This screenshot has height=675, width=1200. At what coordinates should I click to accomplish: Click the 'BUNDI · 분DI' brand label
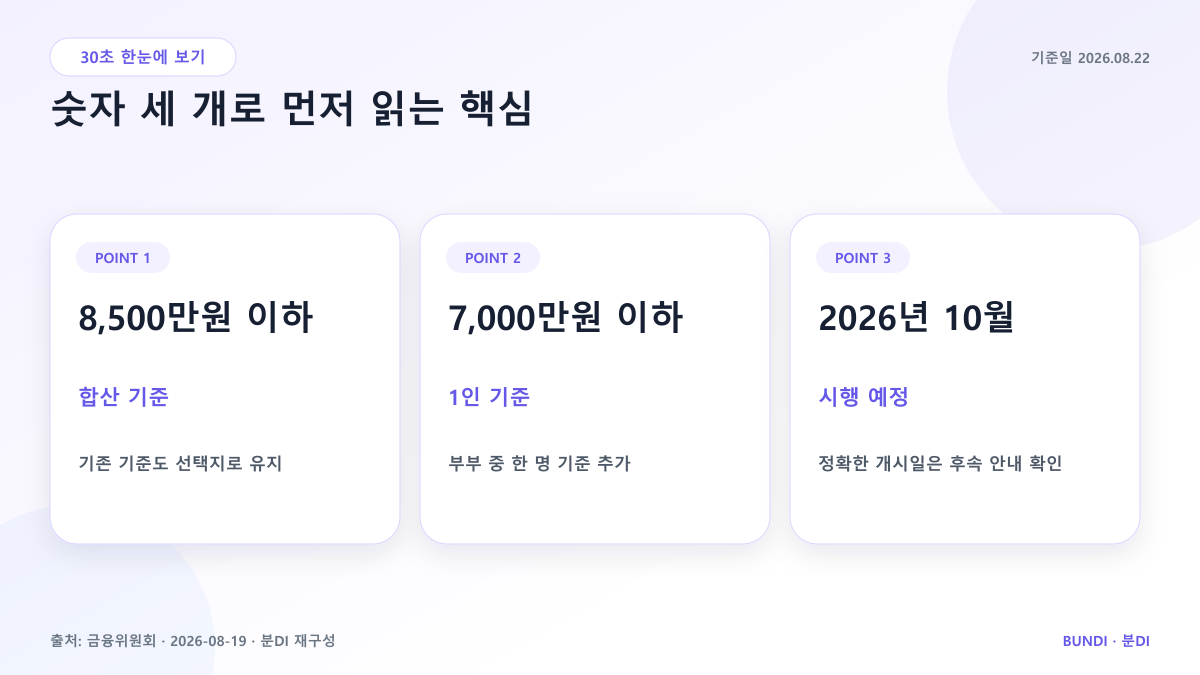[x=1106, y=640]
